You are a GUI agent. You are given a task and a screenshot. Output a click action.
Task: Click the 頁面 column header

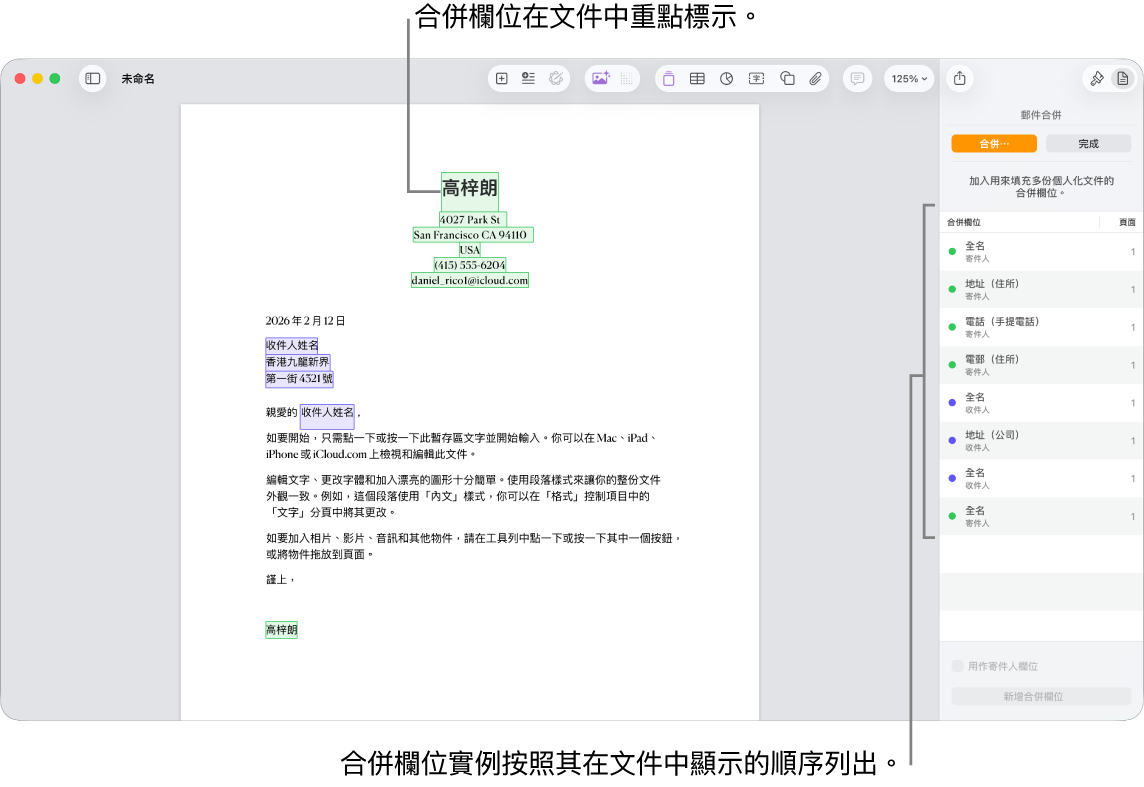pyautogui.click(x=1127, y=222)
